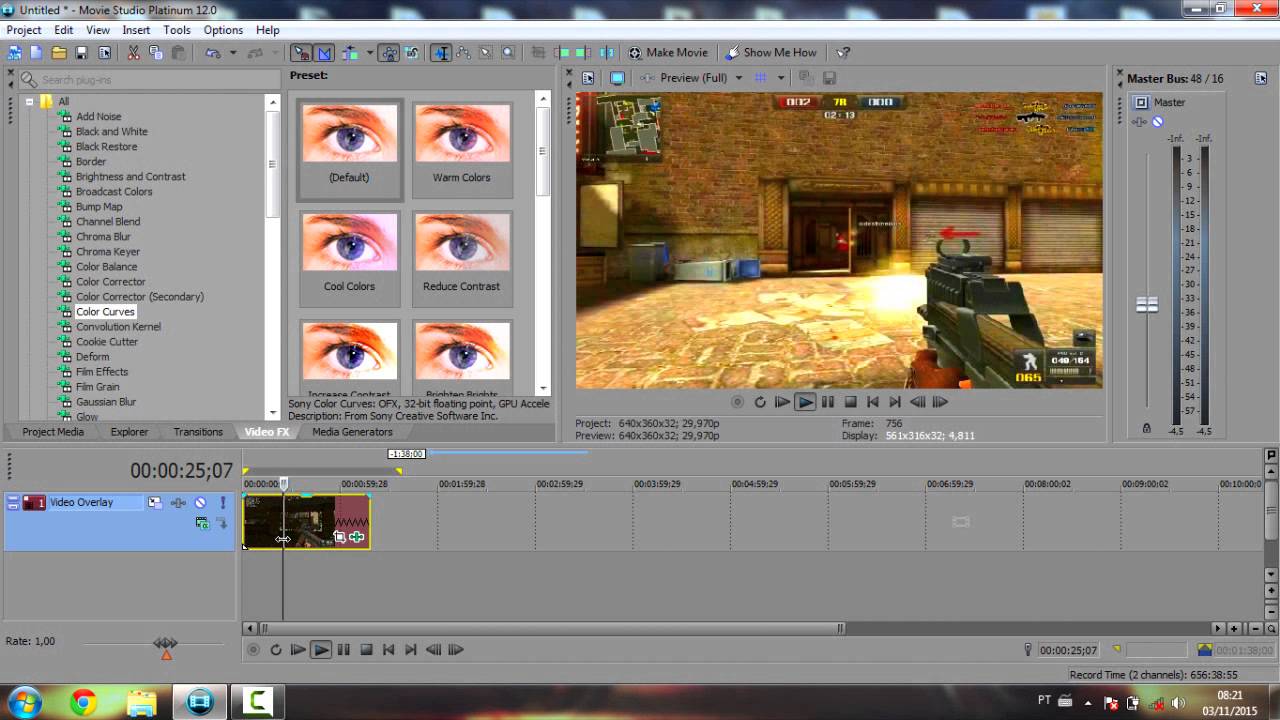Screen dimensions: 1280x720
Task: Open the Undo history dropdown arrow
Action: click(x=233, y=53)
